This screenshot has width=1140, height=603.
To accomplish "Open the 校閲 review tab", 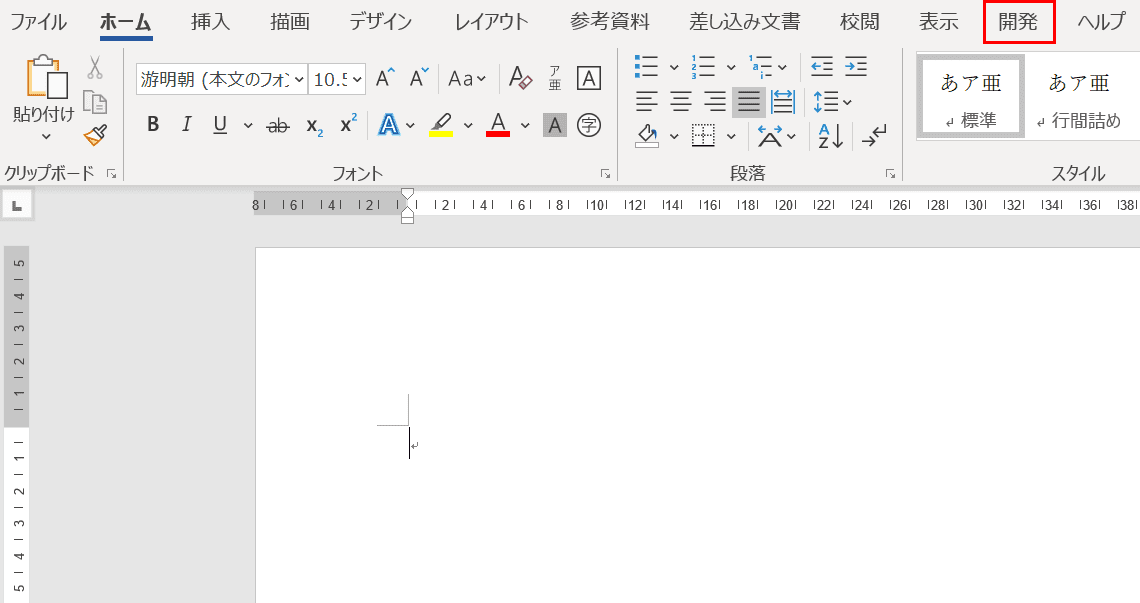I will pos(859,22).
